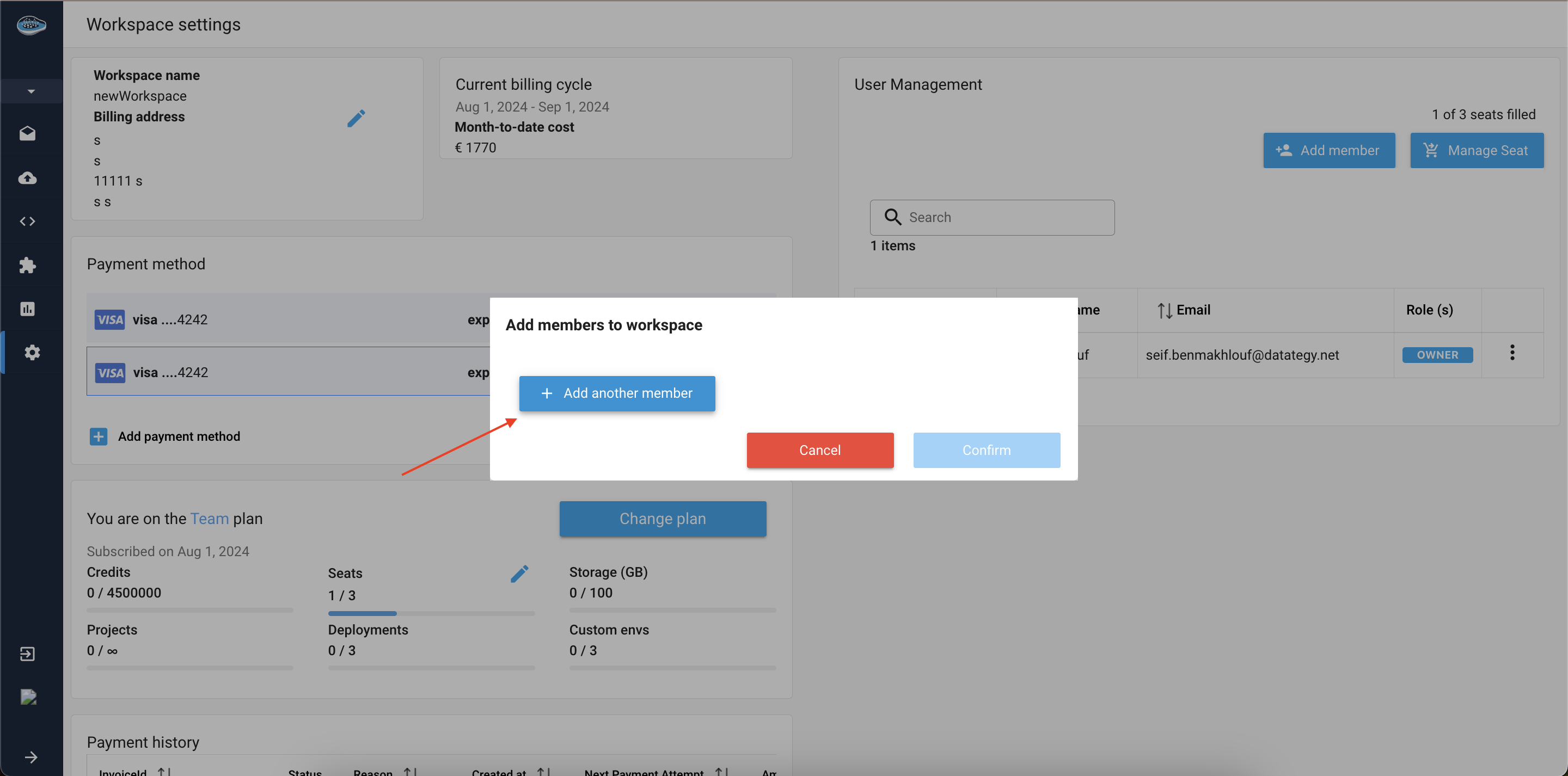Click email seif.benmakhlouf@datategy.net
Viewport: 1568px width, 776px height.
point(1242,355)
